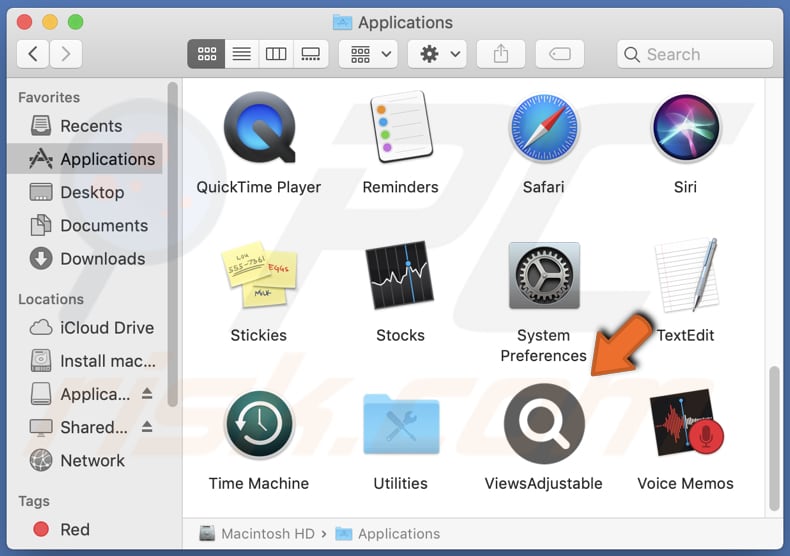Open Downloads in the sidebar
This screenshot has width=790, height=556.
tap(85, 259)
